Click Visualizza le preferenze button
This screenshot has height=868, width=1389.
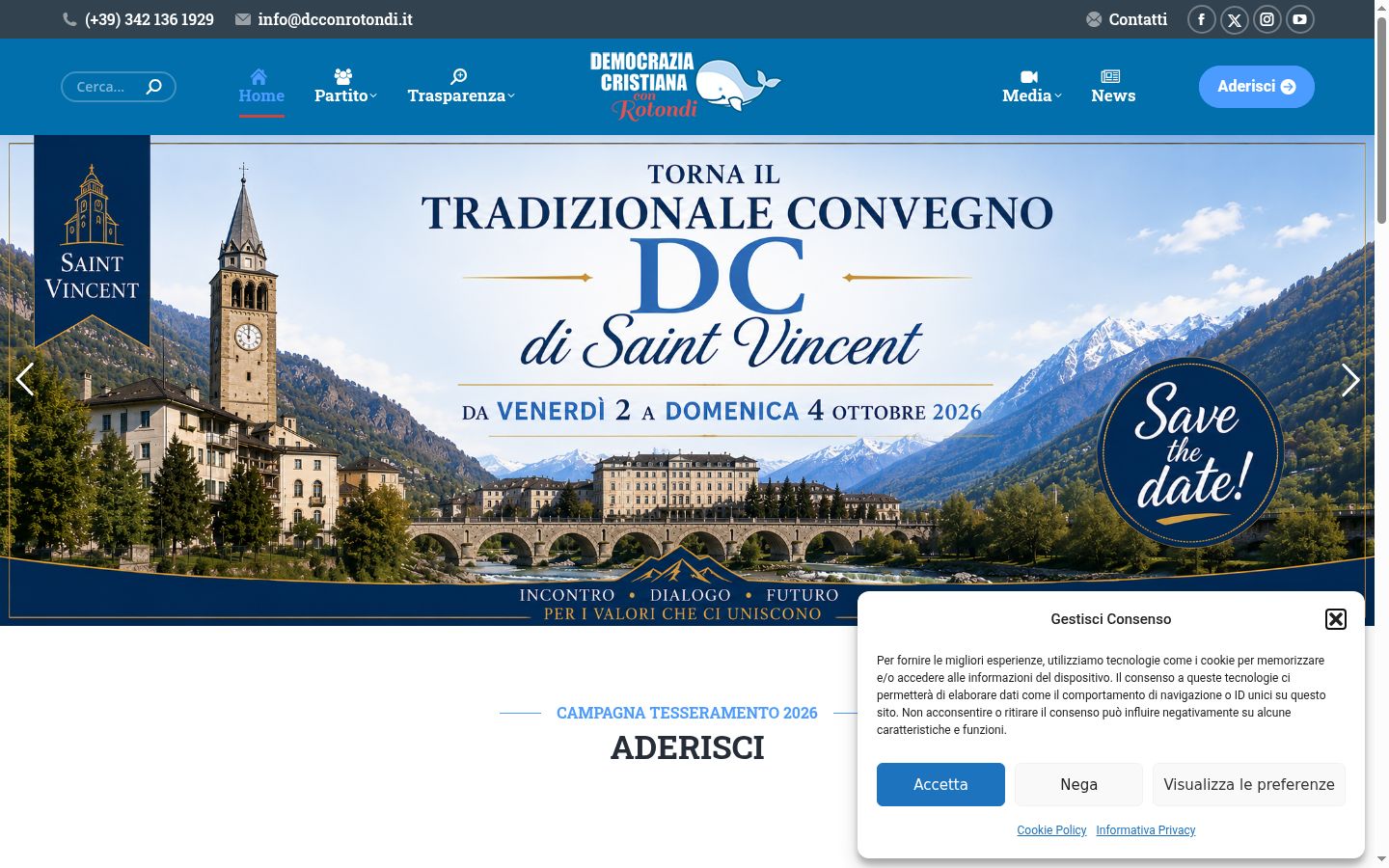[1249, 784]
